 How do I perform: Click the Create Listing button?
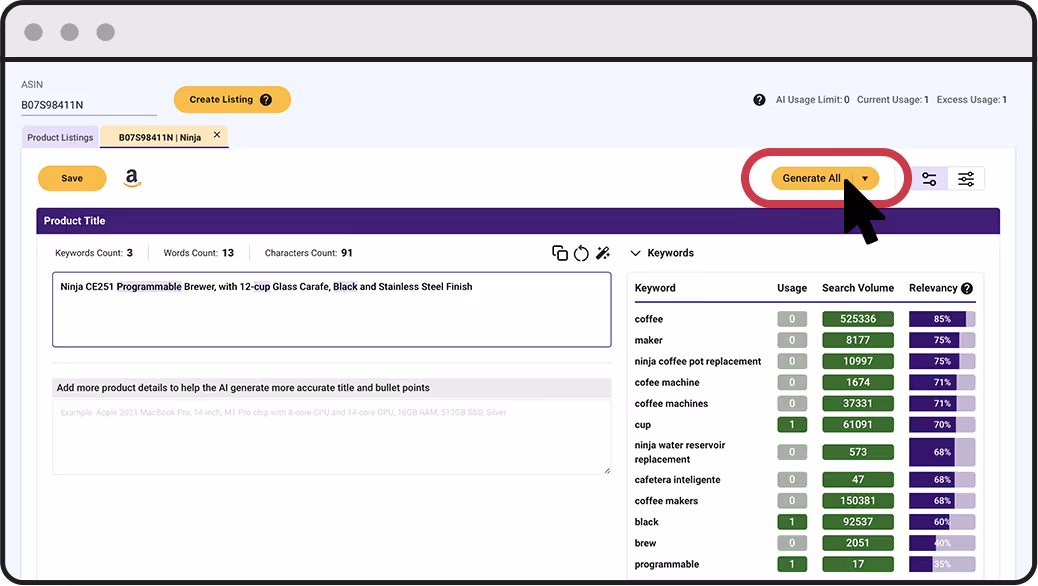(232, 99)
